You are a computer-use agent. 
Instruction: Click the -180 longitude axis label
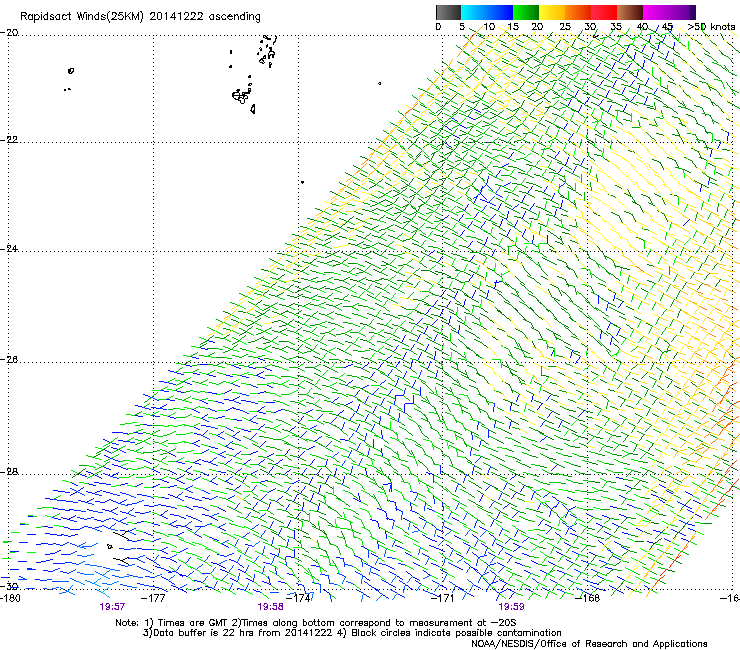[x=10, y=598]
